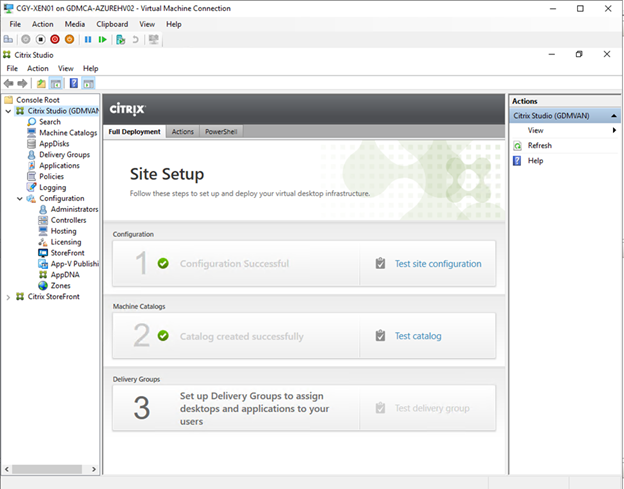The height and width of the screenshot is (489, 624).
Task: Click the Turn Off VM stop icon
Action: [41, 39]
